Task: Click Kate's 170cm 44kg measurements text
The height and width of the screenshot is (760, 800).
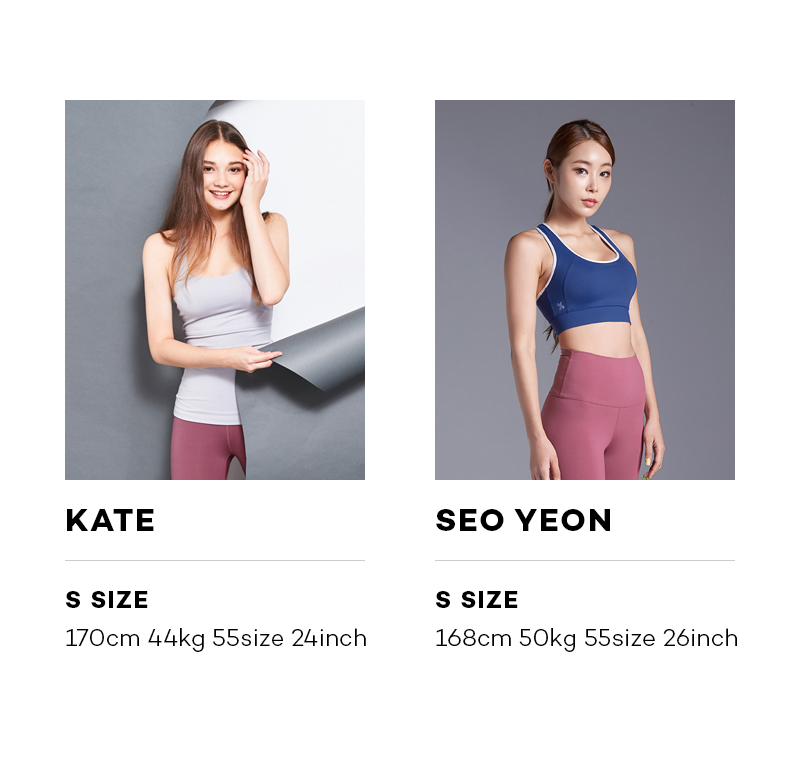Action: tap(216, 639)
